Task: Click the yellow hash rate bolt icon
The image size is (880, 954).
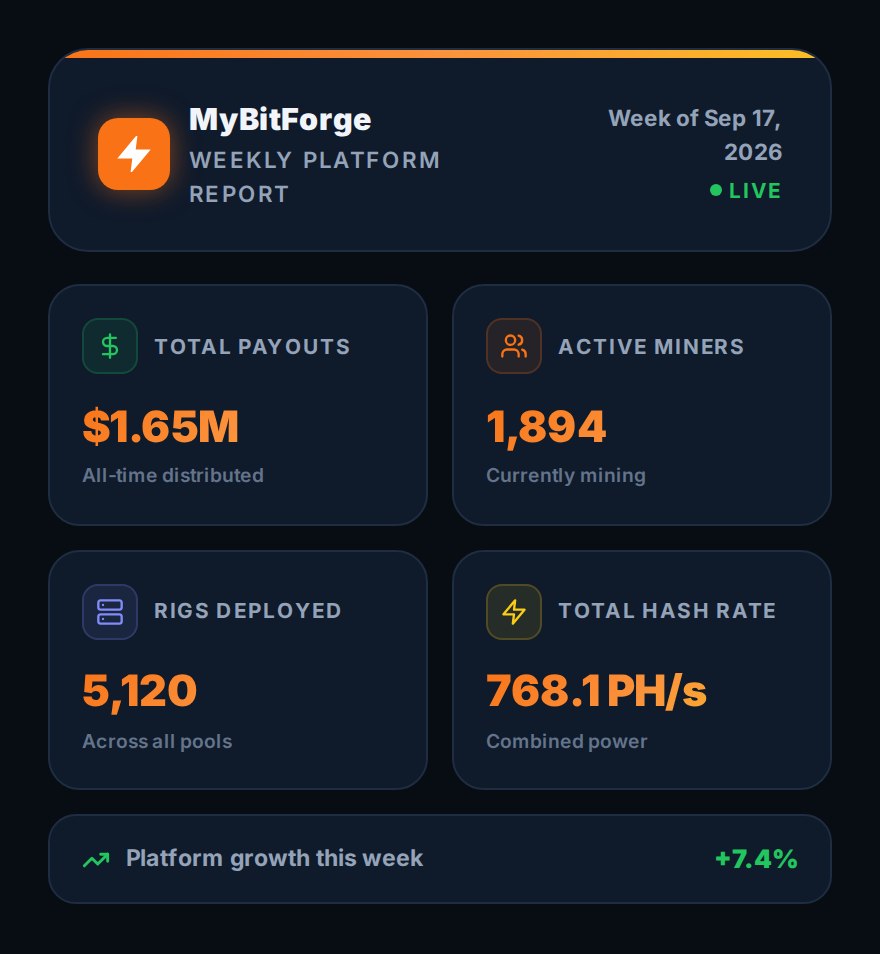Action: coord(514,611)
